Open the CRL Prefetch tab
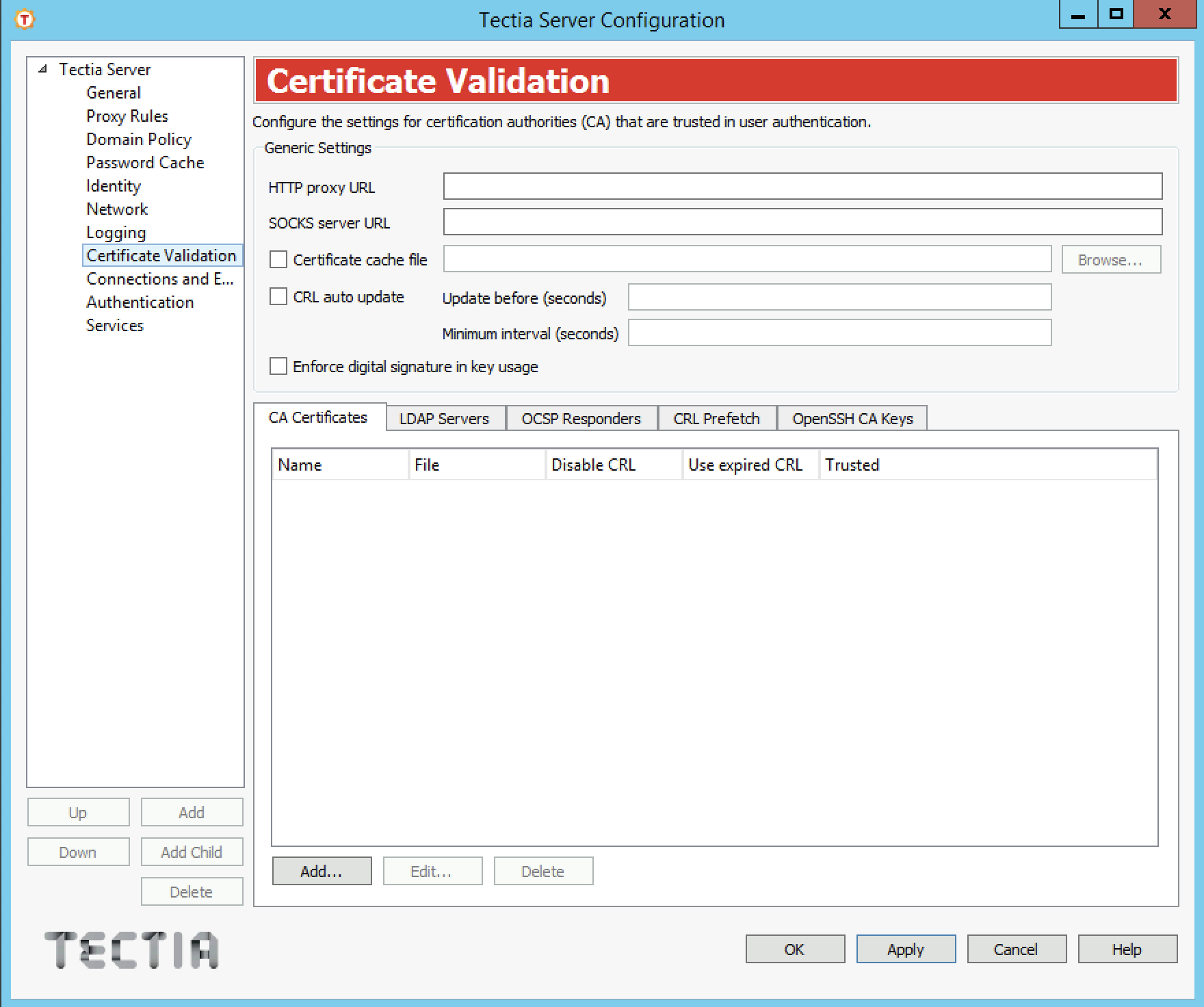 (x=717, y=418)
